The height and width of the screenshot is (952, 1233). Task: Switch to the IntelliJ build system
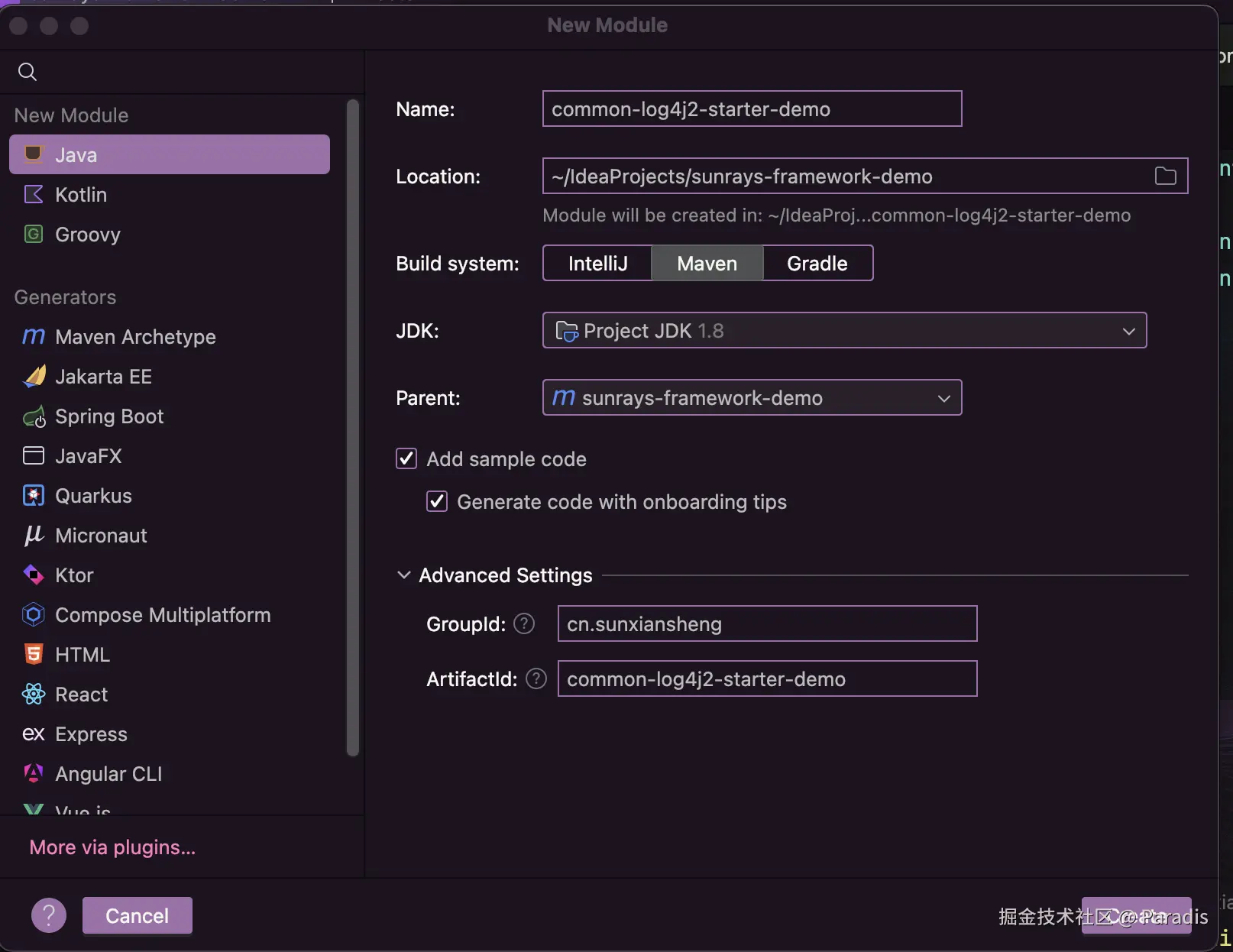click(x=596, y=263)
